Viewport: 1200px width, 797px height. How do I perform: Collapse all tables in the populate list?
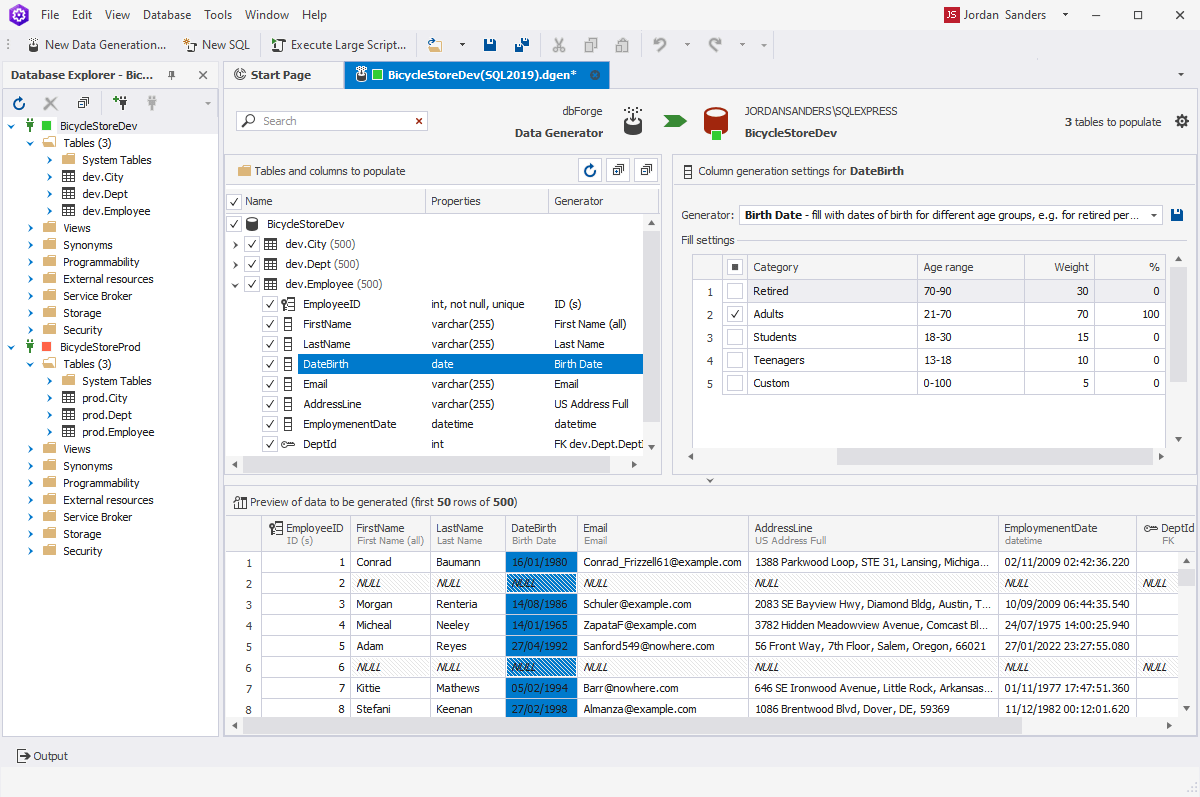pyautogui.click(x=645, y=170)
